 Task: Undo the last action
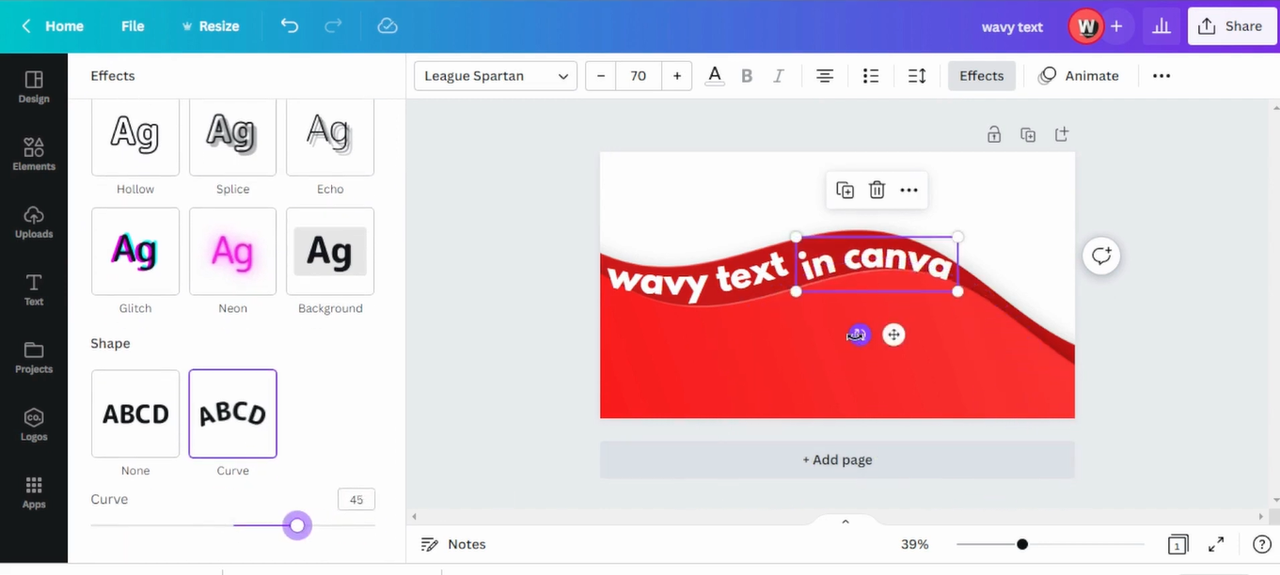tap(290, 26)
